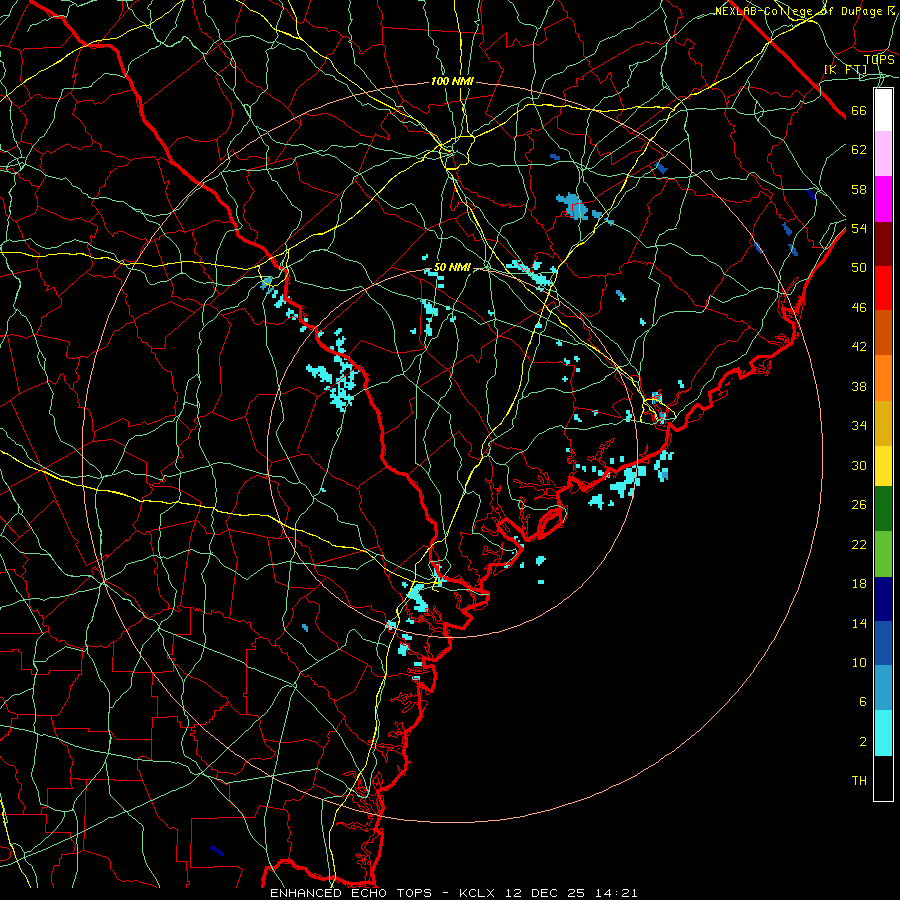This screenshot has height=900, width=900.
Task: Select the dark green 30 kft swatch
Action: coord(883,509)
